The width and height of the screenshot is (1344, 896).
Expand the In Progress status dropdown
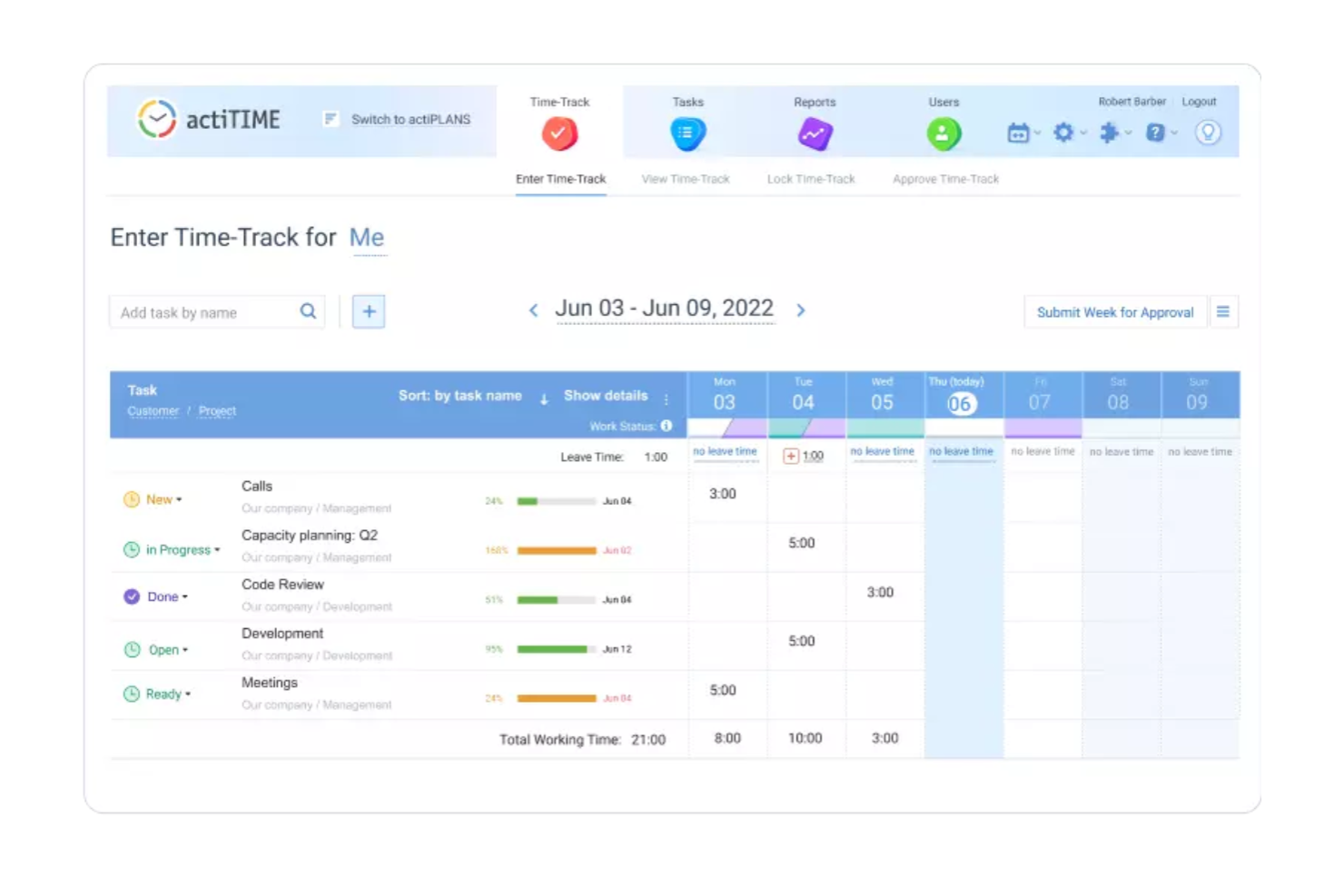coord(182,550)
